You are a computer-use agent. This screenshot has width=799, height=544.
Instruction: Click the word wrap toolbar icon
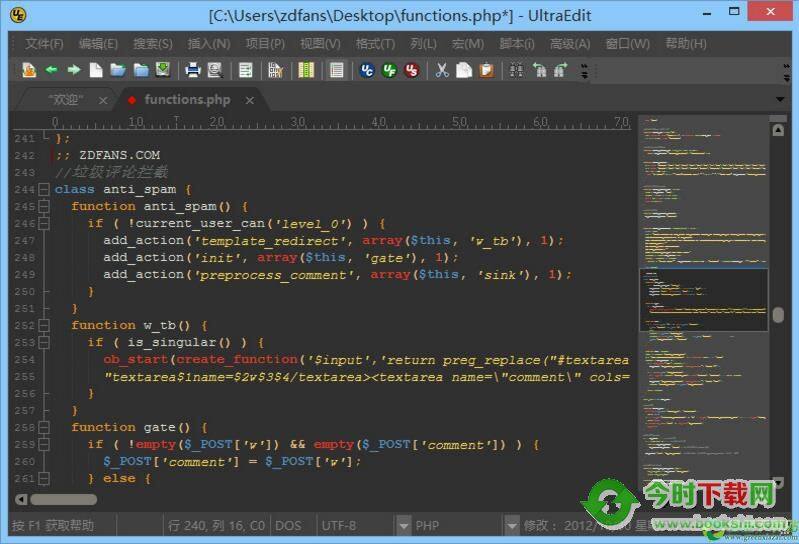tap(246, 70)
